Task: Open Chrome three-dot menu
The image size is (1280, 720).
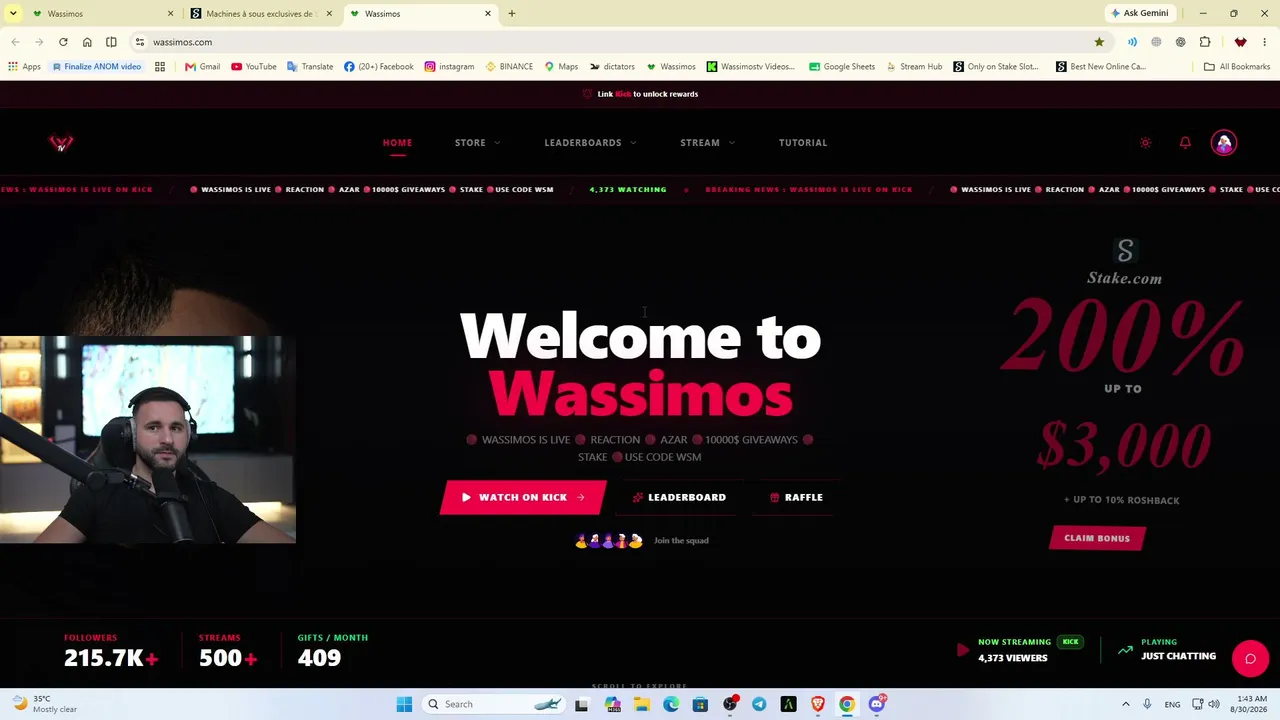Action: (x=1264, y=42)
